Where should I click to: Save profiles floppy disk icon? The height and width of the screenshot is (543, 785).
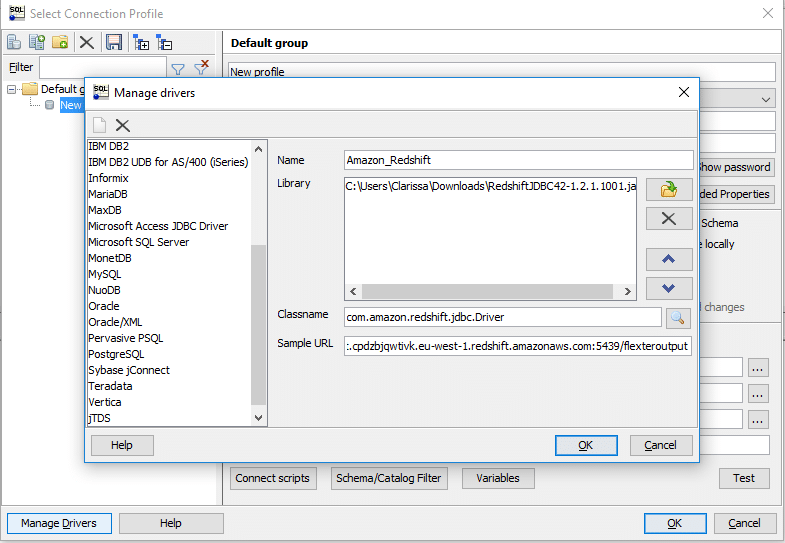[114, 43]
